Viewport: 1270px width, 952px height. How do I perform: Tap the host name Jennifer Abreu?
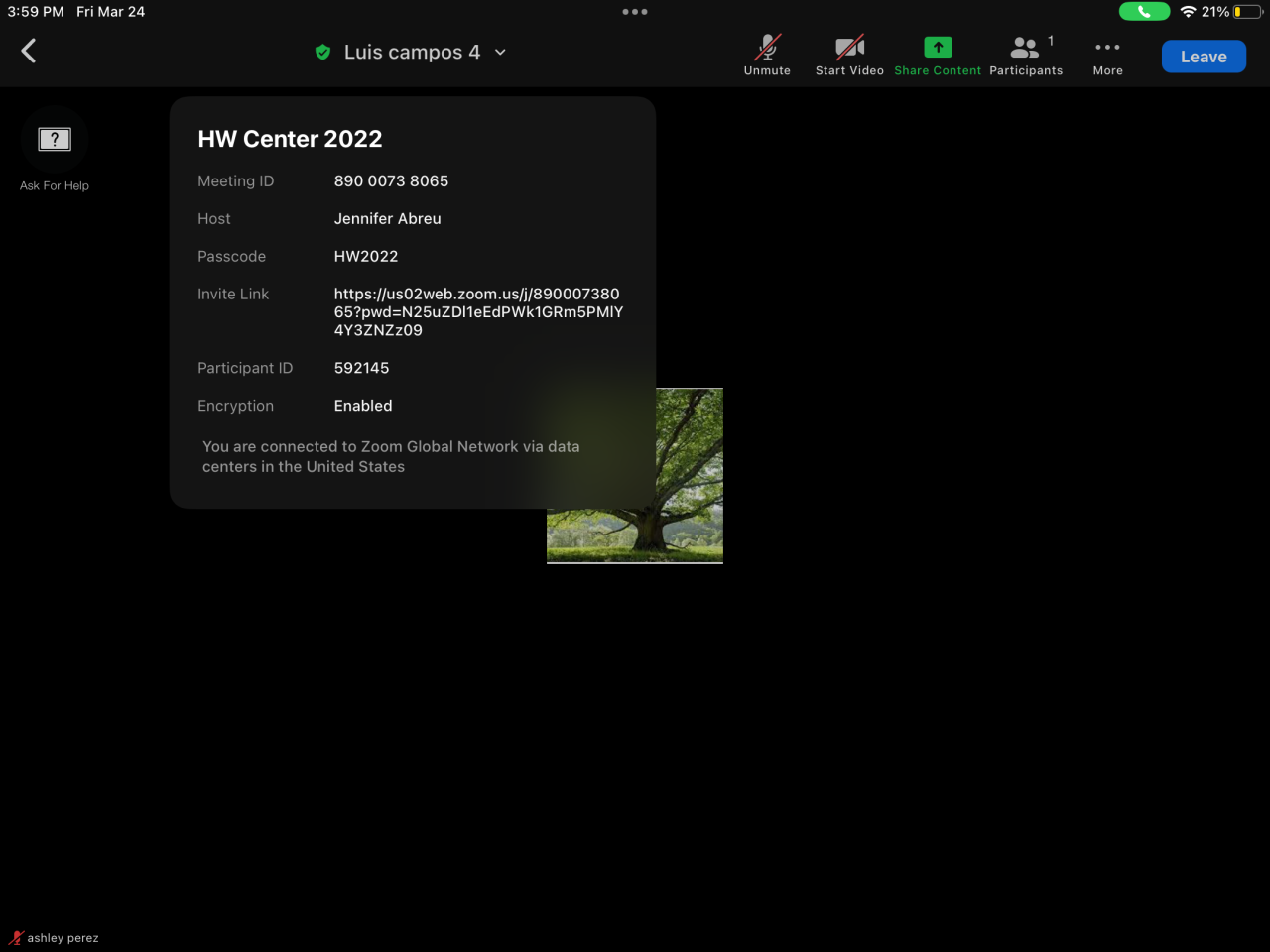pos(387,218)
